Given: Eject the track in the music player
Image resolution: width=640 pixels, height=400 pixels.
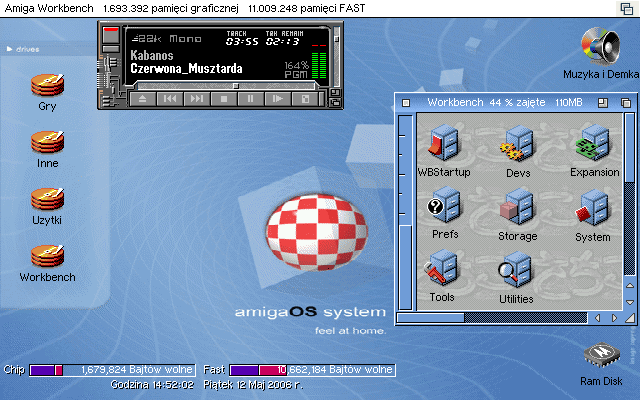Looking at the screenshot, I should point(142,99).
